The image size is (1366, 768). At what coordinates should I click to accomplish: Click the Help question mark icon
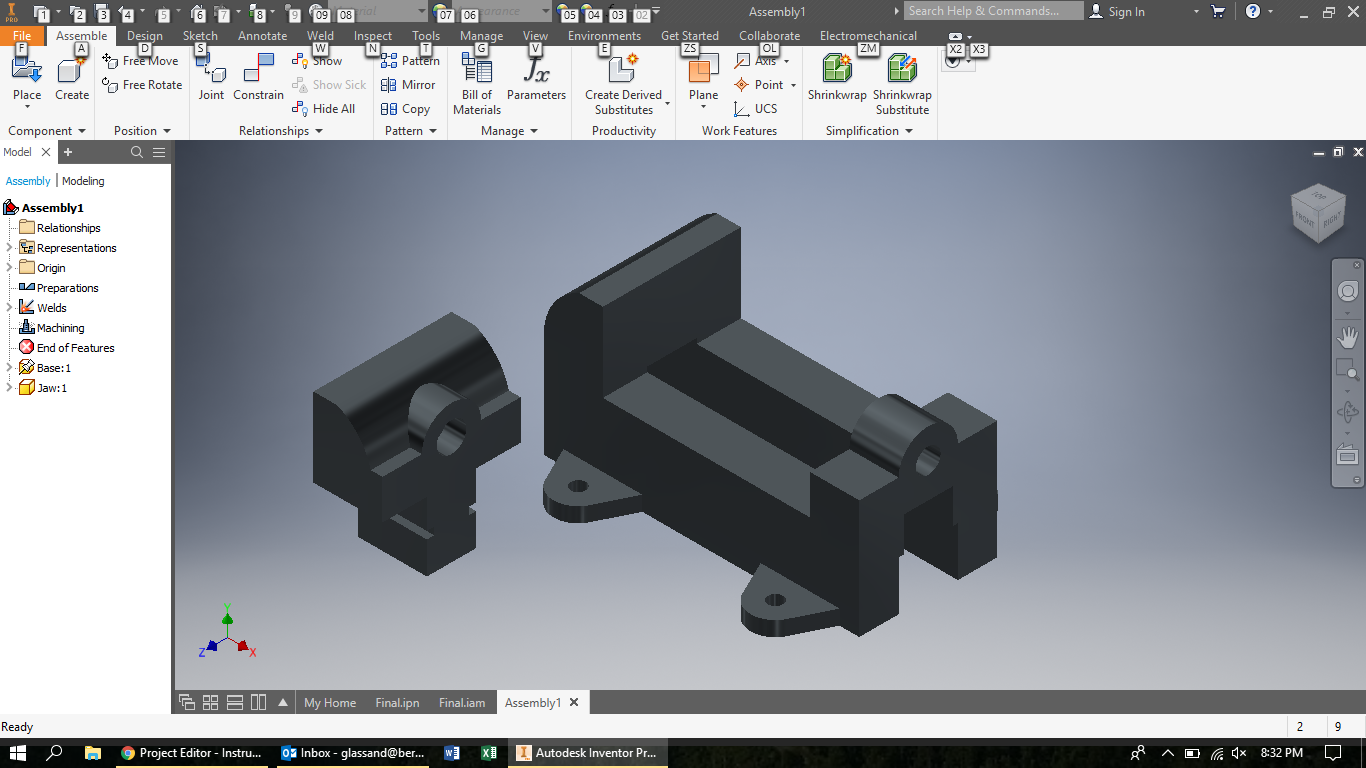(1252, 11)
